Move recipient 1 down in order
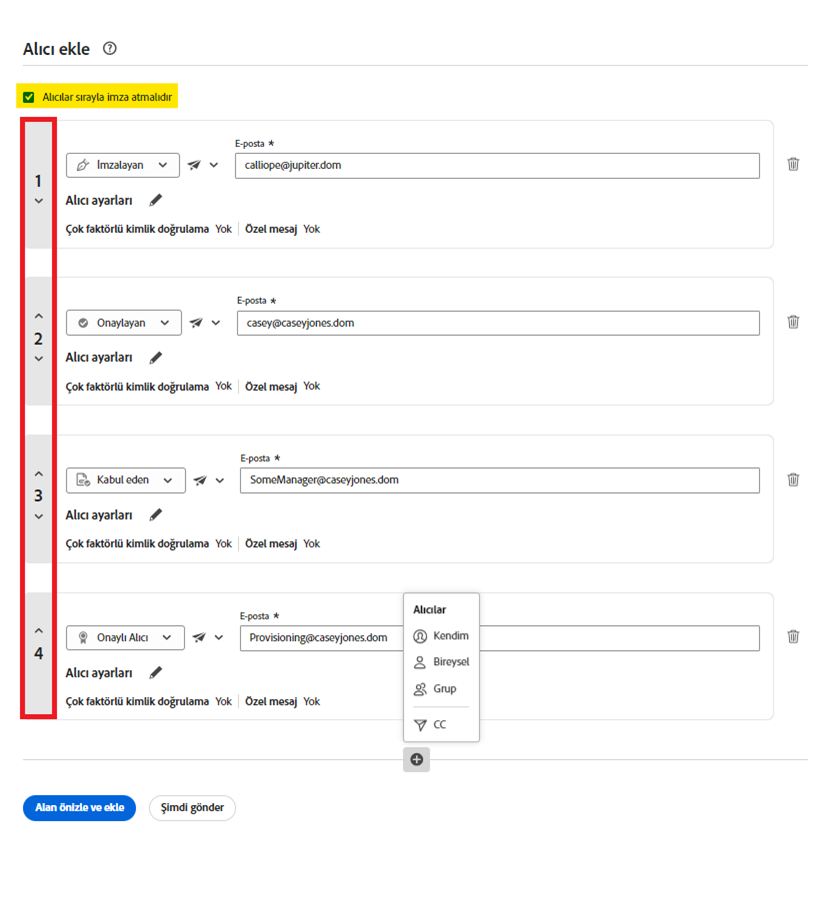830x917 pixels. [x=39, y=201]
